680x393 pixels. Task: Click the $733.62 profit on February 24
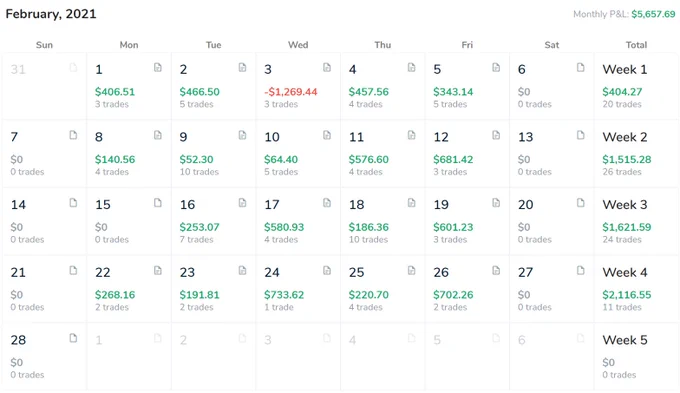click(284, 295)
